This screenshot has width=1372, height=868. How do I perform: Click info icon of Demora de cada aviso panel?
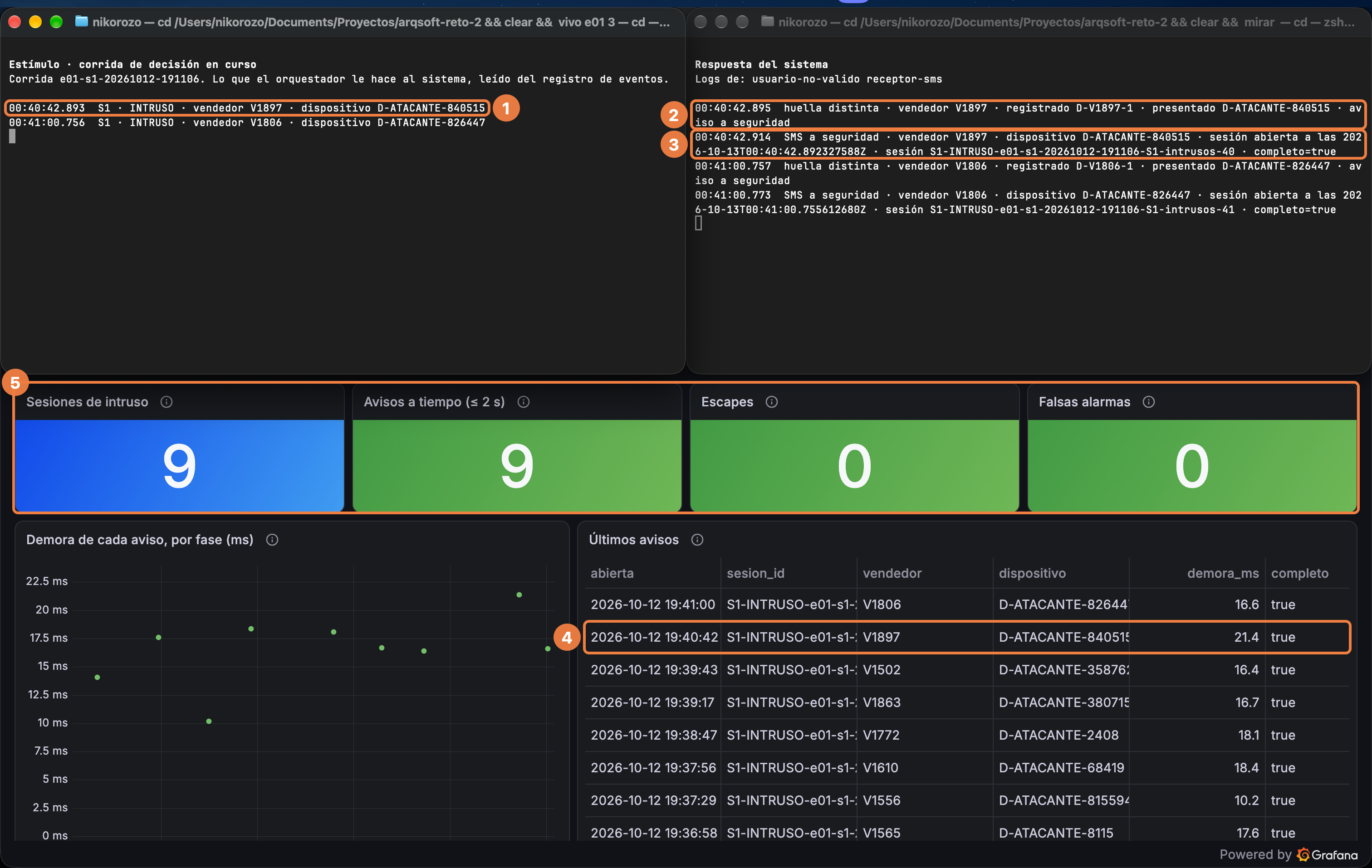[x=272, y=540]
